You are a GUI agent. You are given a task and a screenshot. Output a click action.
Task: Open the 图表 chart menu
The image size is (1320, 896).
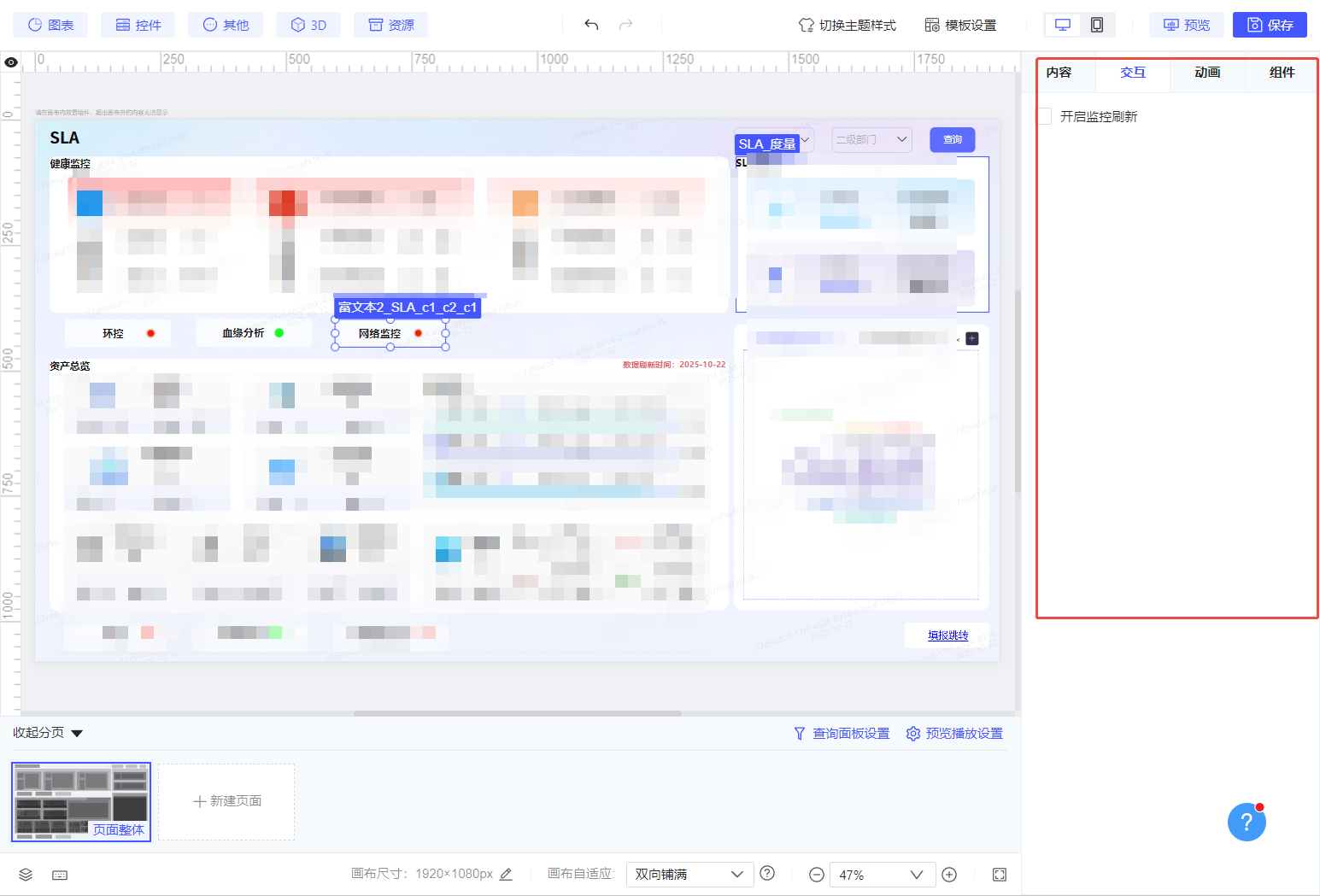pos(50,25)
